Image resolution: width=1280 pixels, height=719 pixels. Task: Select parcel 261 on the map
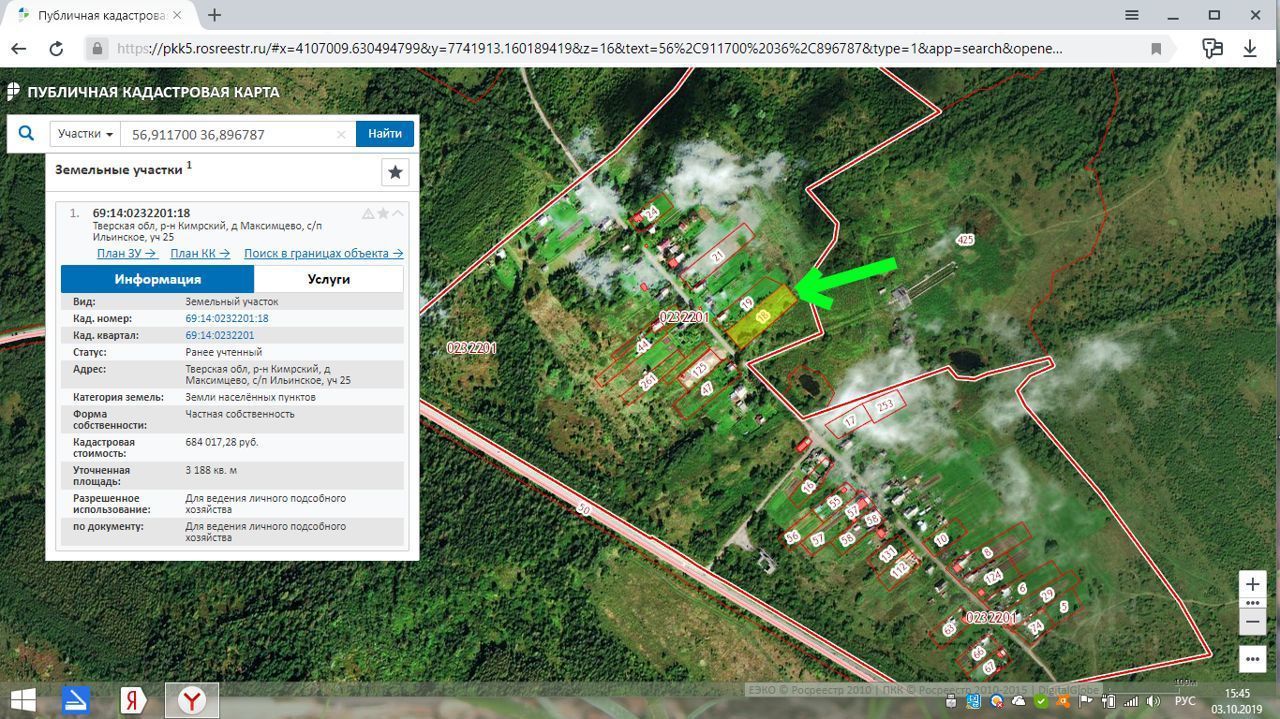[648, 382]
